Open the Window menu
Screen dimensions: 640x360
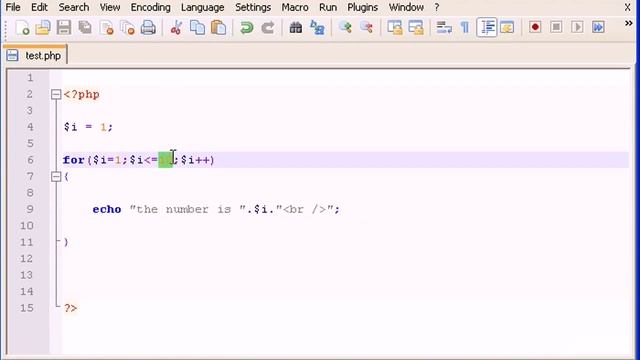[406, 7]
